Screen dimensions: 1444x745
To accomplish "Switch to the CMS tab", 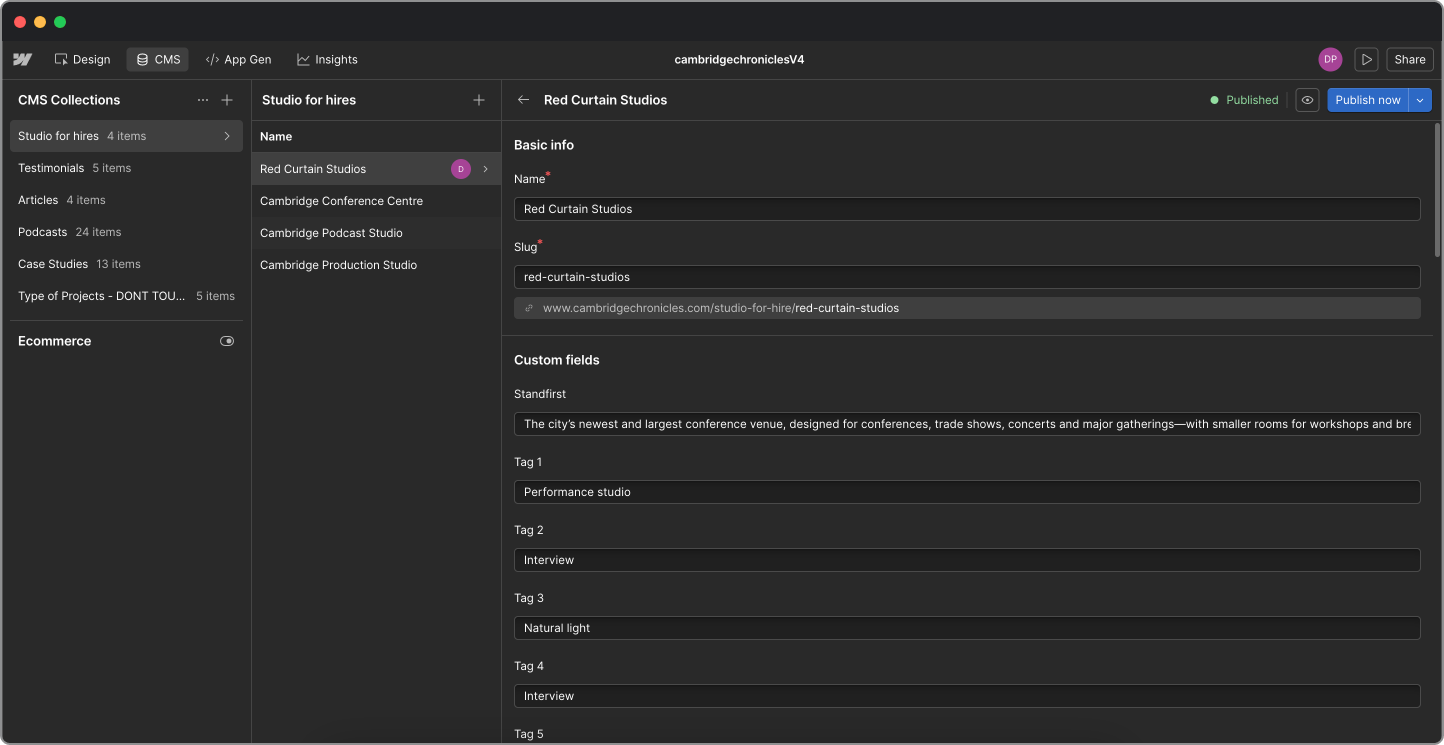I will pyautogui.click(x=158, y=60).
